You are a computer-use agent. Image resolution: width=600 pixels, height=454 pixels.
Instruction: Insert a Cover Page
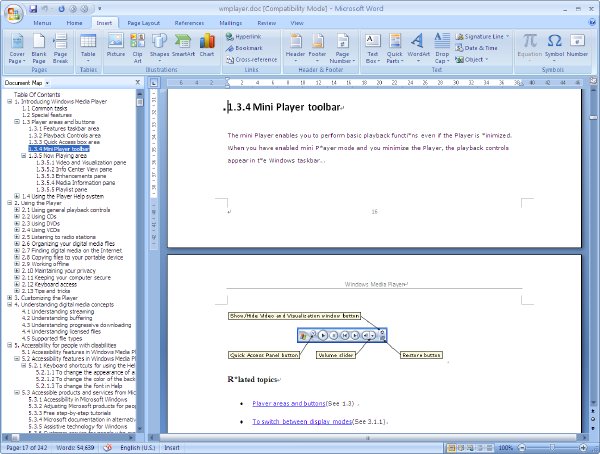pos(17,49)
